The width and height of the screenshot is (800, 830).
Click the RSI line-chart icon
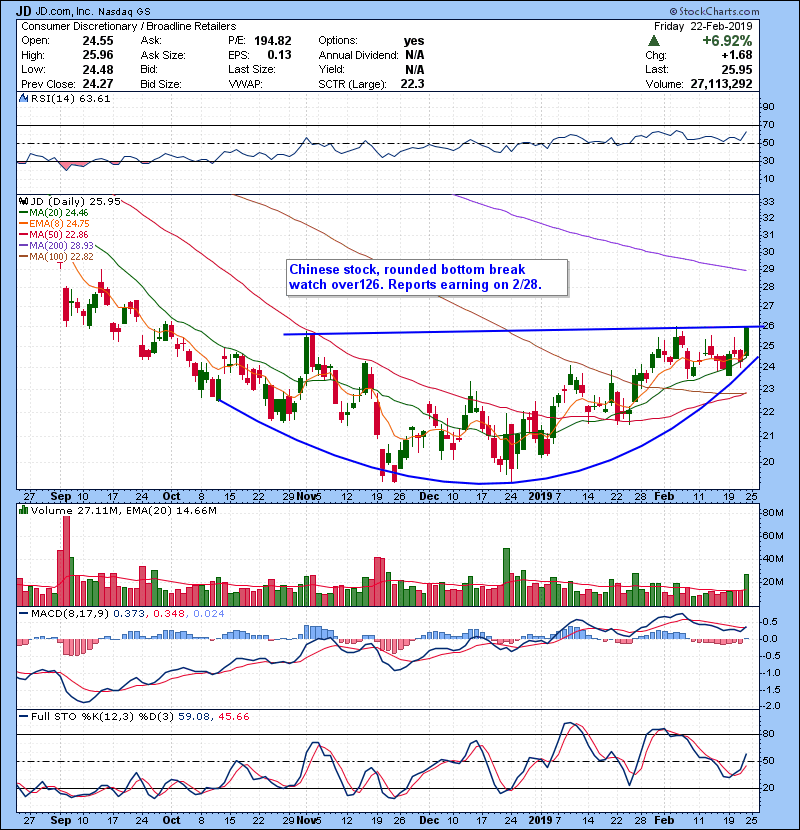click(23, 98)
